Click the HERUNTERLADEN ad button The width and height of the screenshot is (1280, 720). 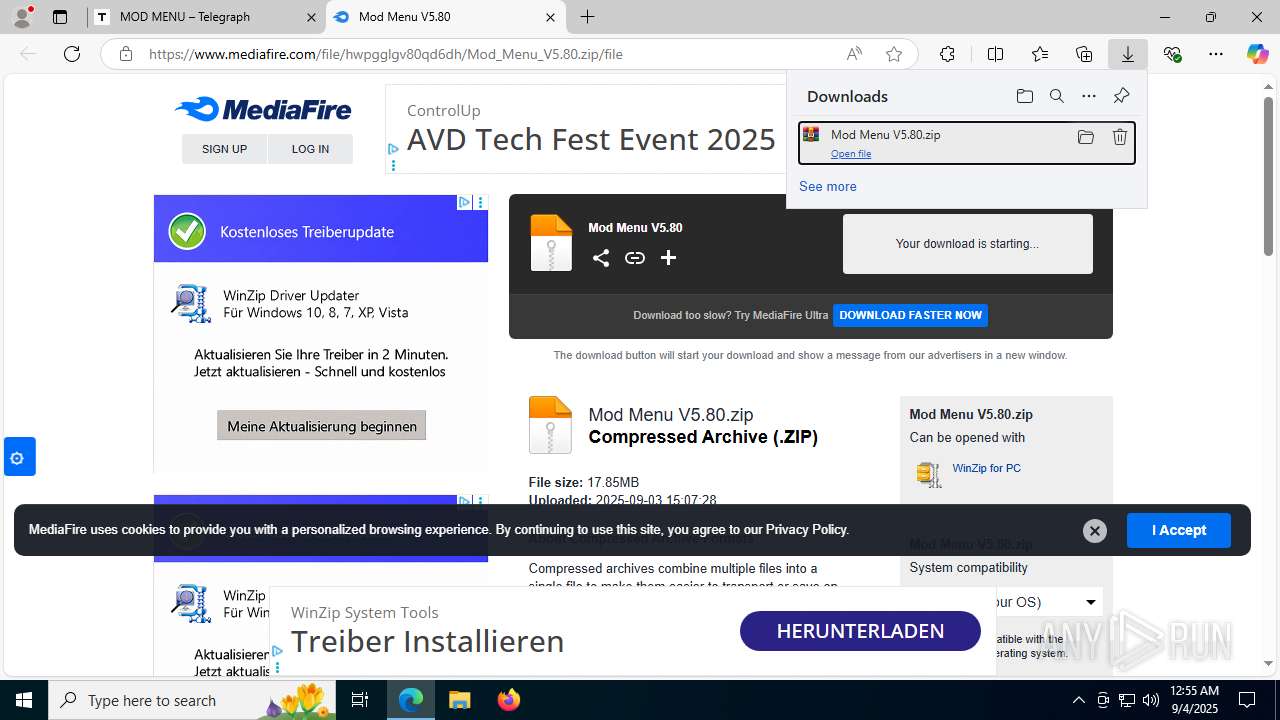pos(860,631)
